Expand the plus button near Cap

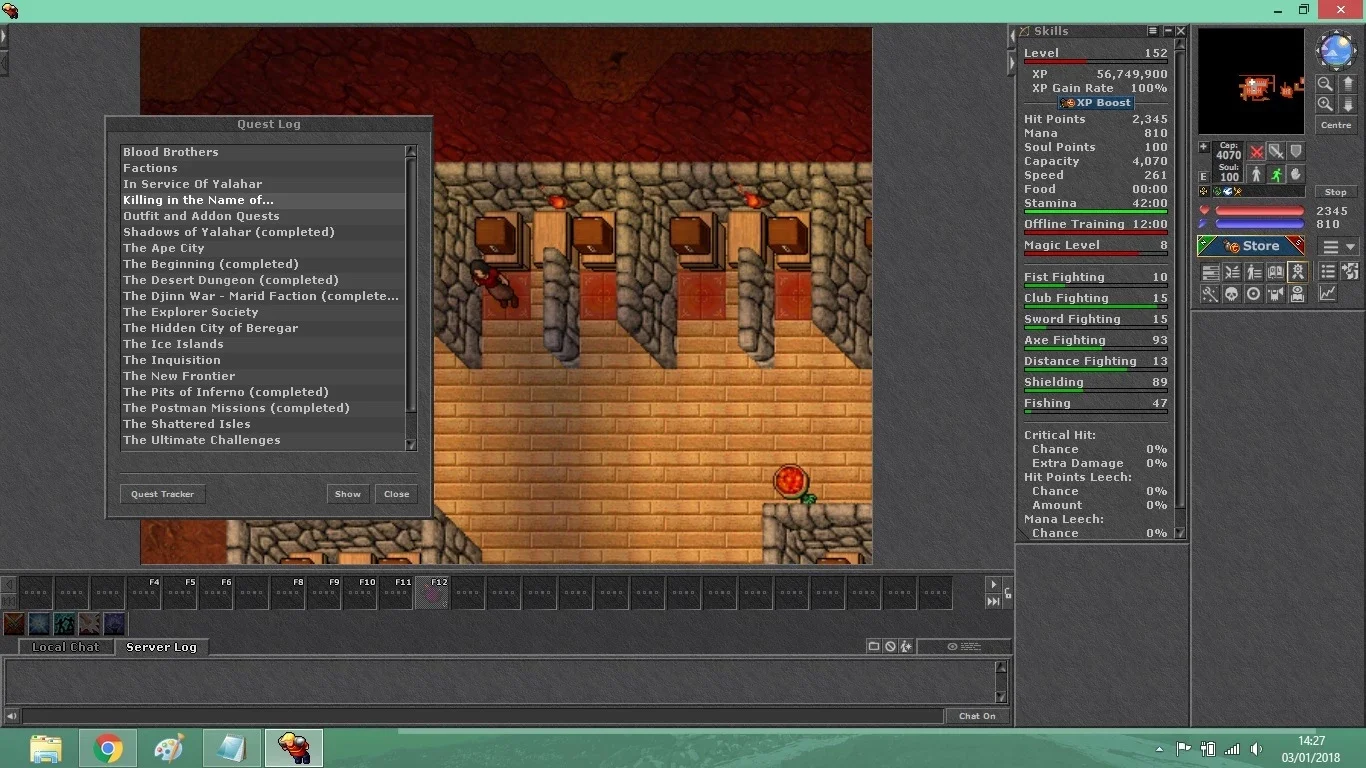click(x=1204, y=147)
